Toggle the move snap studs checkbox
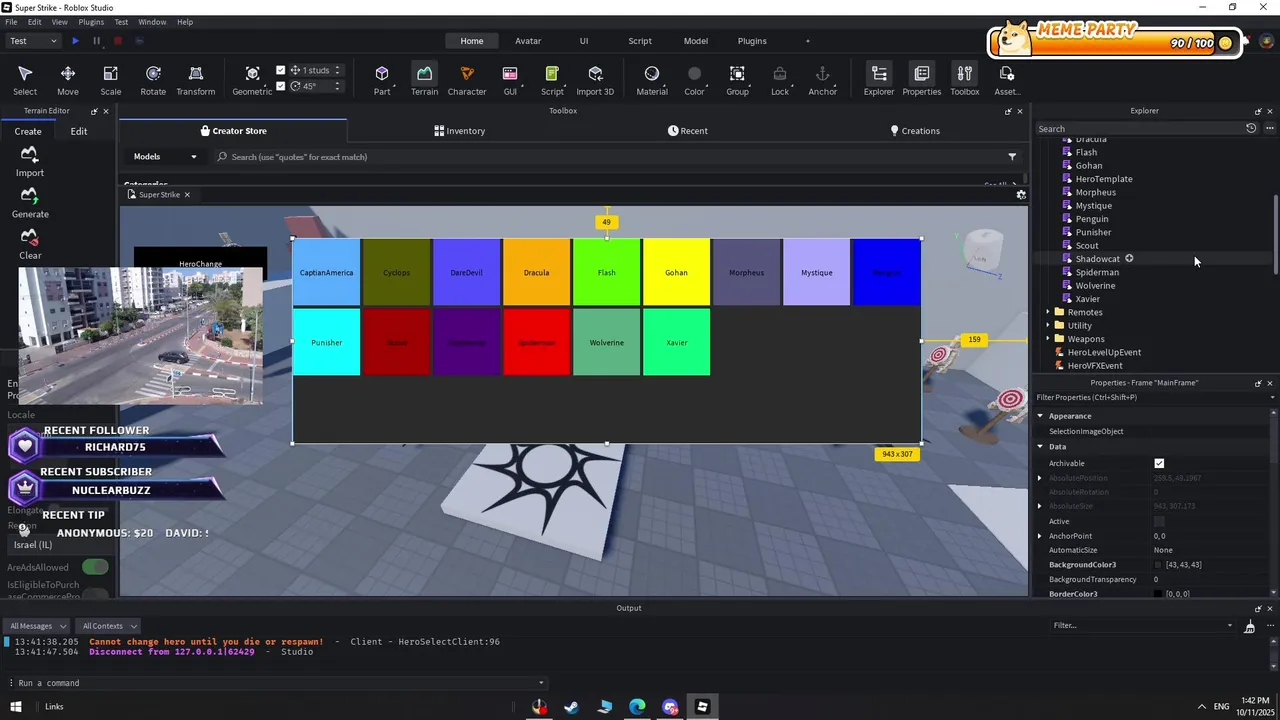This screenshot has width=1280, height=720. tap(281, 70)
